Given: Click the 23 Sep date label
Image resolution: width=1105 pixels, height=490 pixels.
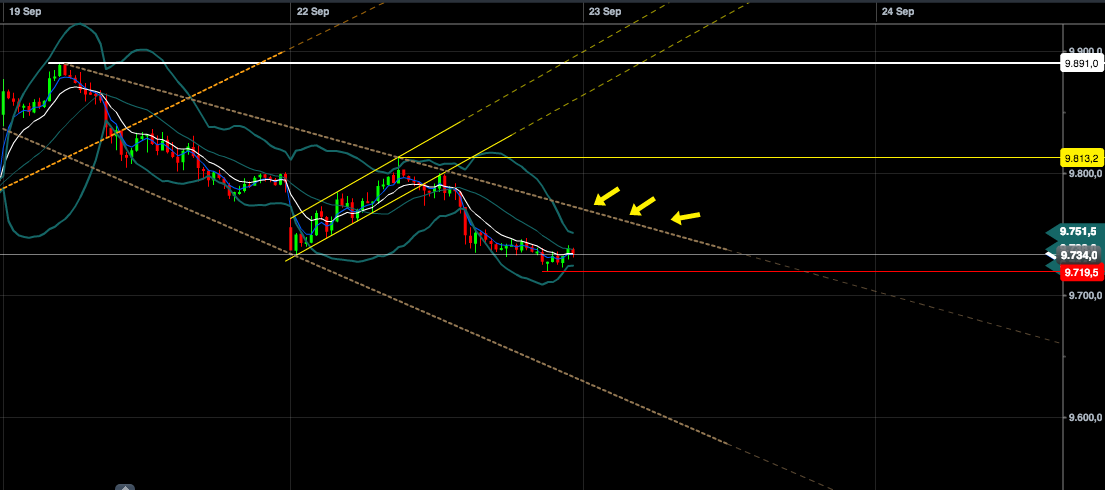Looking at the screenshot, I should pyautogui.click(x=605, y=12).
